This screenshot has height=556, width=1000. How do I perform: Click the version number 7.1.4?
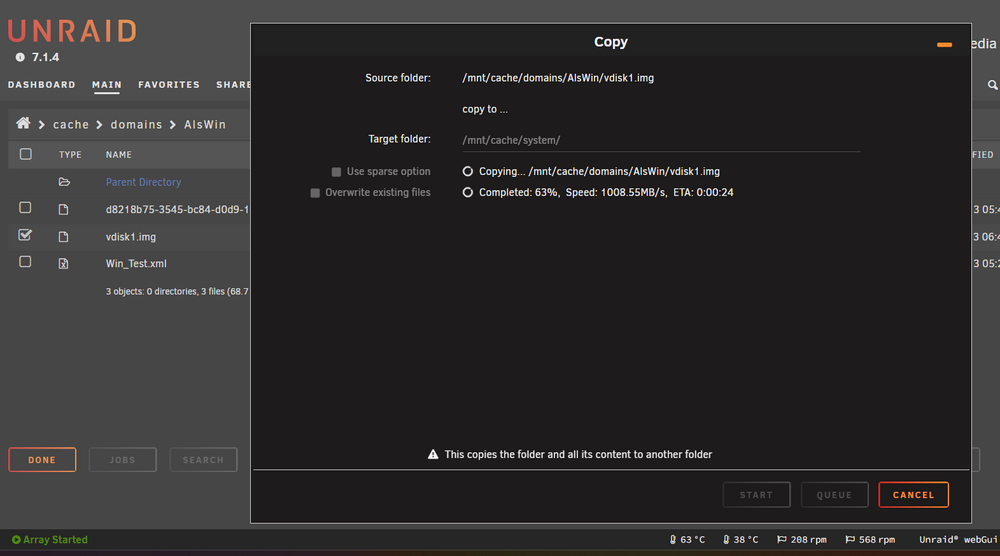click(45, 57)
